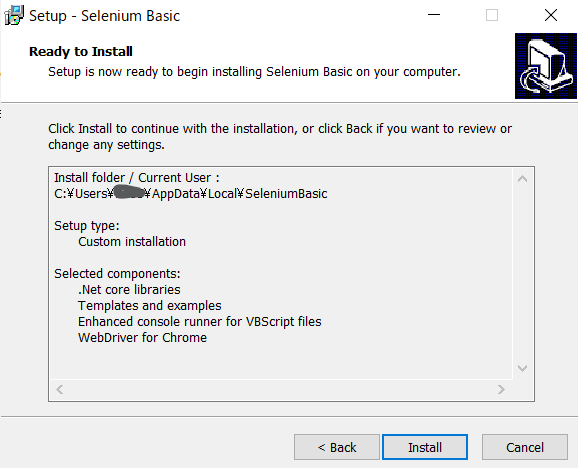The height and width of the screenshot is (468, 578).
Task: Click the 'Templates and examples' component line
Action: coord(150,306)
